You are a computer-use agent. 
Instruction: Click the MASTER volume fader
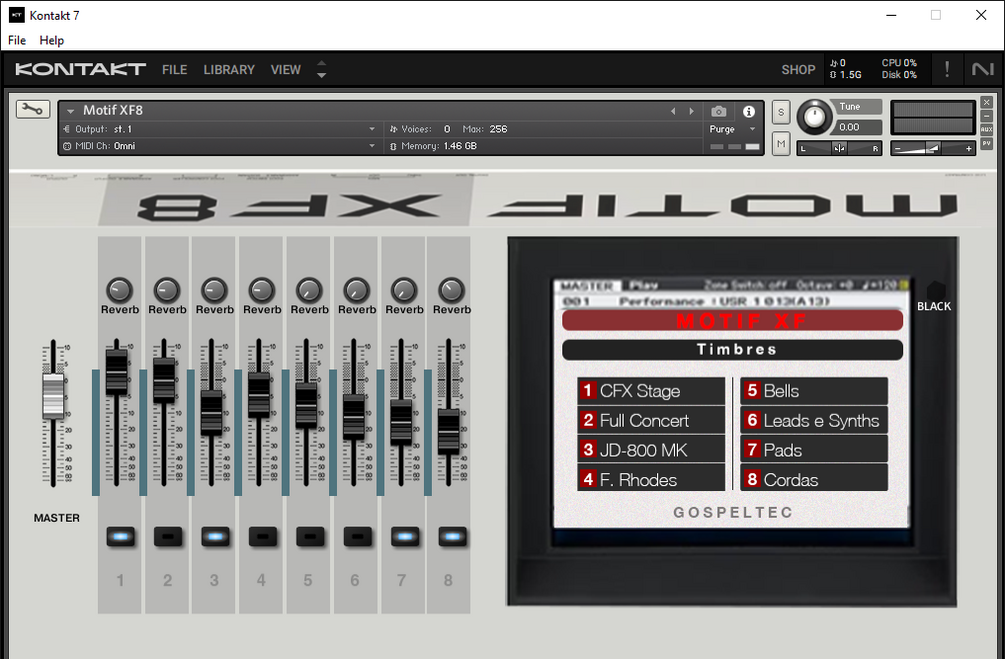[53, 396]
